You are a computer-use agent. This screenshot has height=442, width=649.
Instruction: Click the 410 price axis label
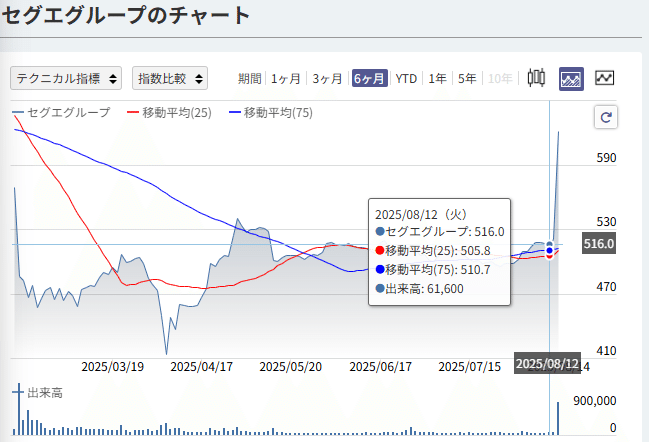coord(606,351)
